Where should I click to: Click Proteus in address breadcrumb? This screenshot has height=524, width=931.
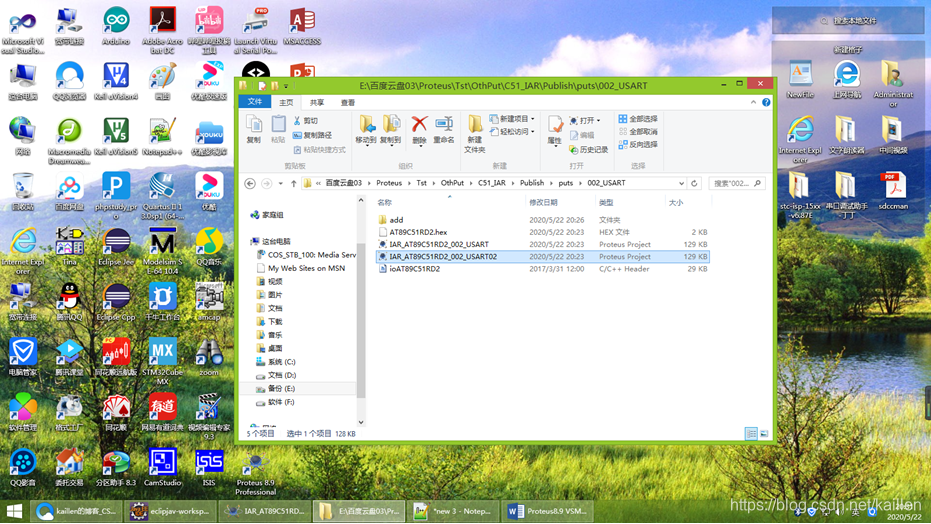tap(389, 183)
